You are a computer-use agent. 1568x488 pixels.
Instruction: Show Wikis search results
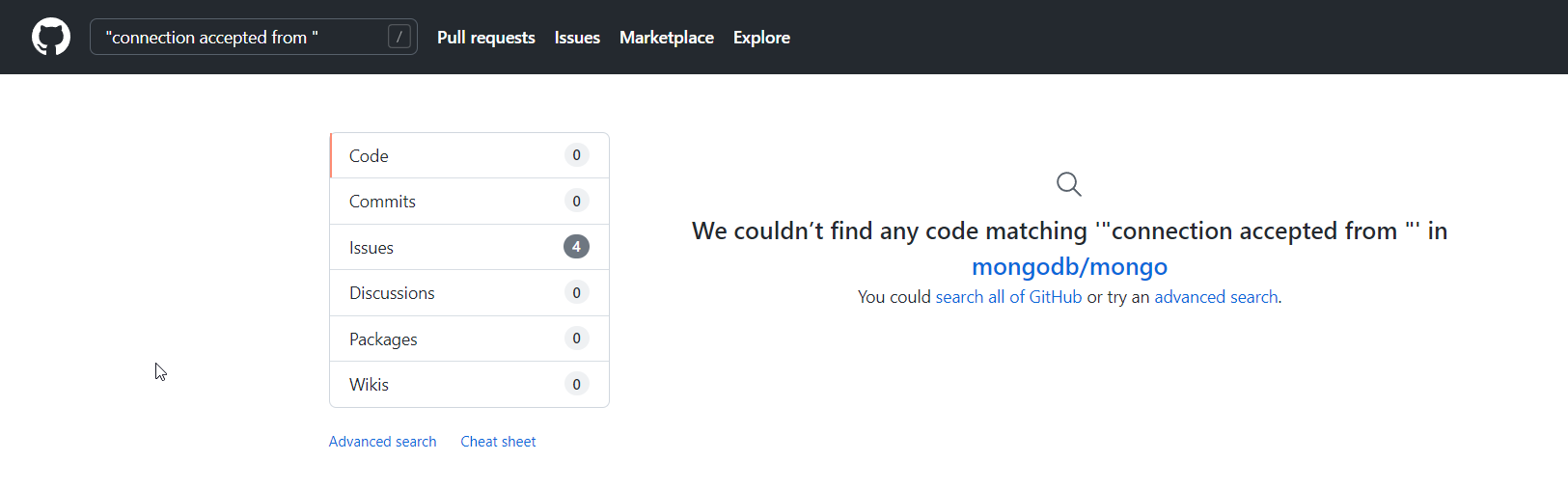pyautogui.click(x=369, y=385)
